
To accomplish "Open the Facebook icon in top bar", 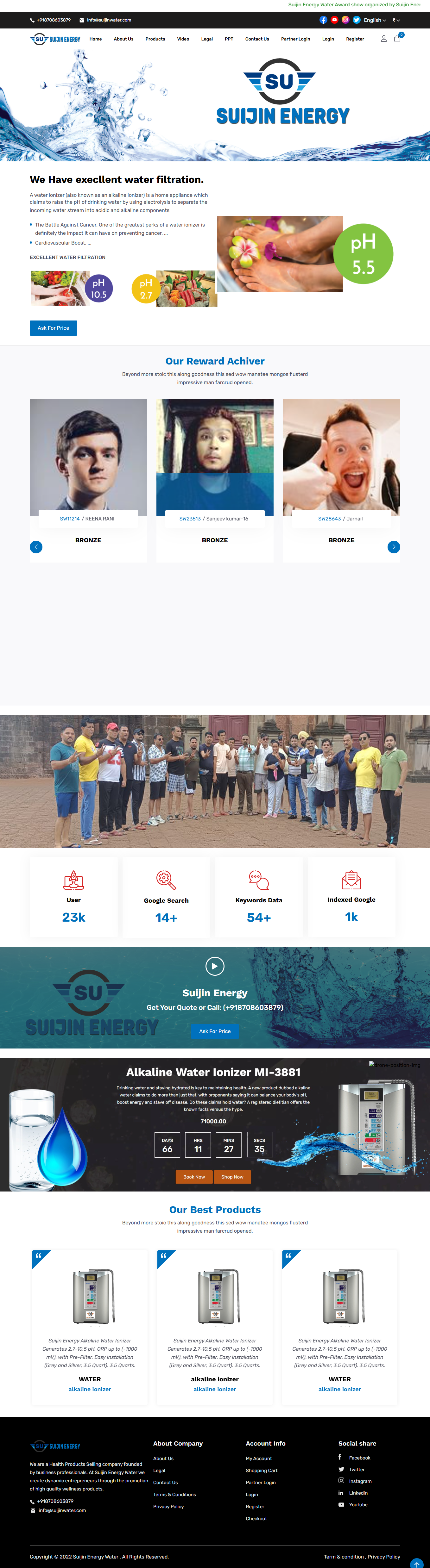I will pos(323,20).
